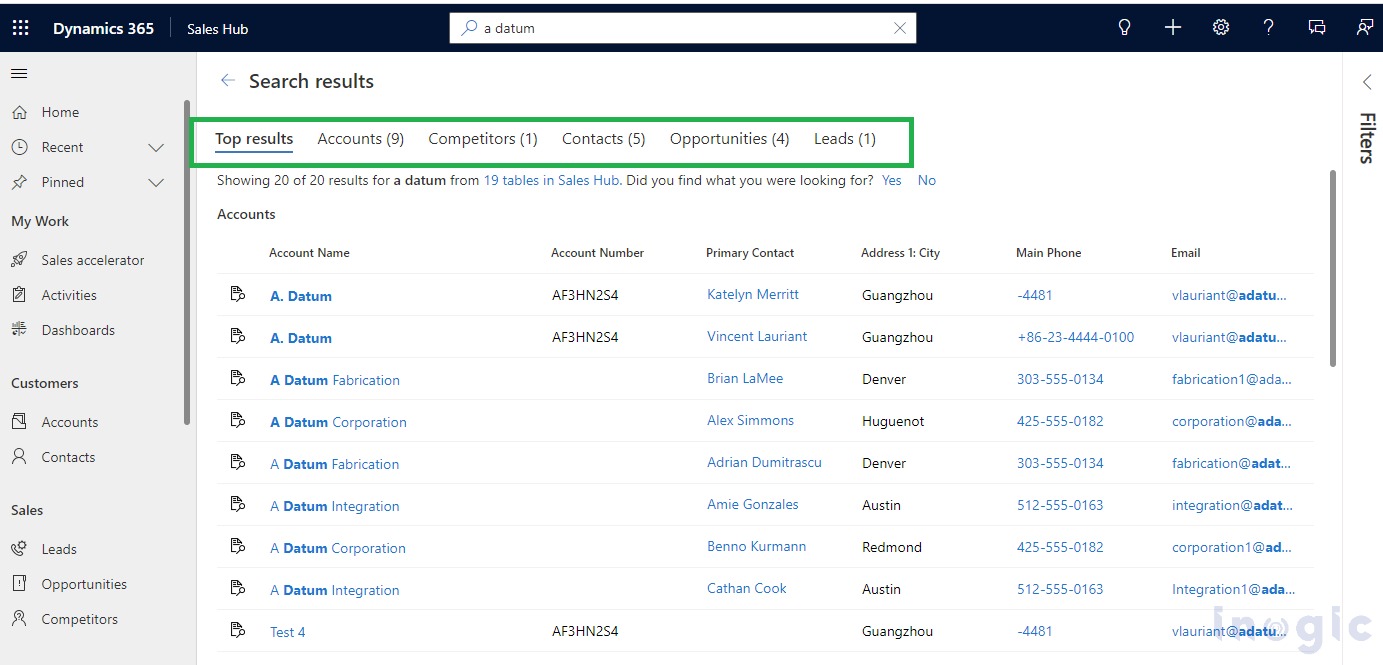Open the Cathan Cook contact link
Image resolution: width=1383 pixels, height=665 pixels.
coord(747,589)
